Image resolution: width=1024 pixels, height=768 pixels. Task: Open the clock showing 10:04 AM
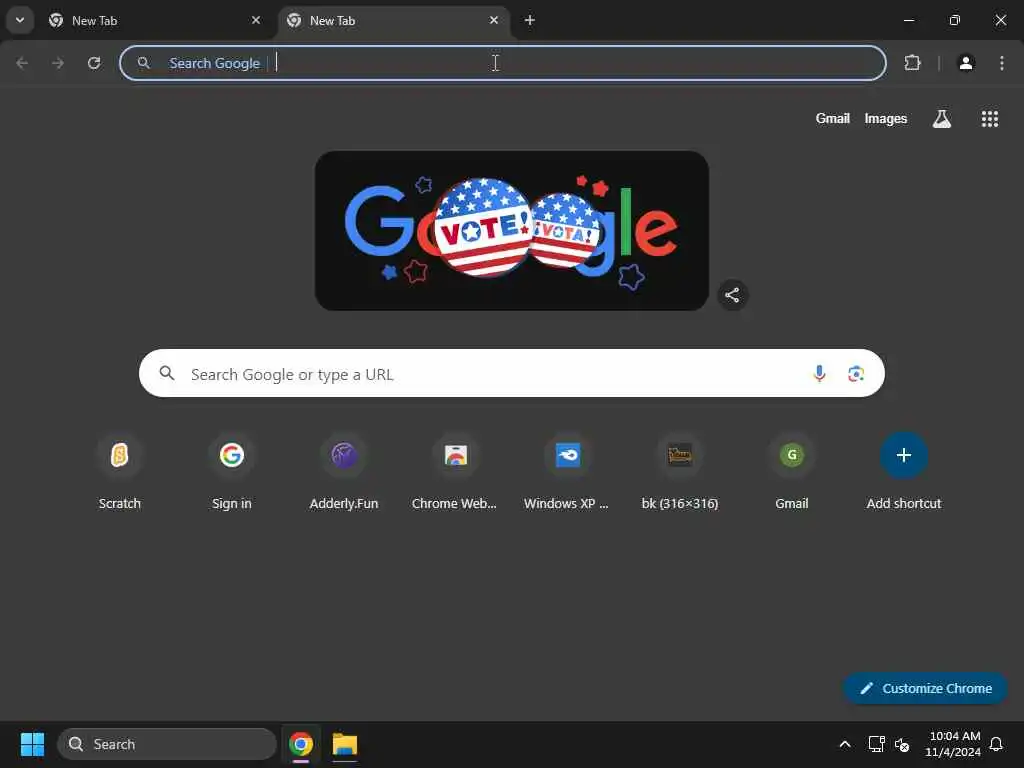tap(953, 744)
